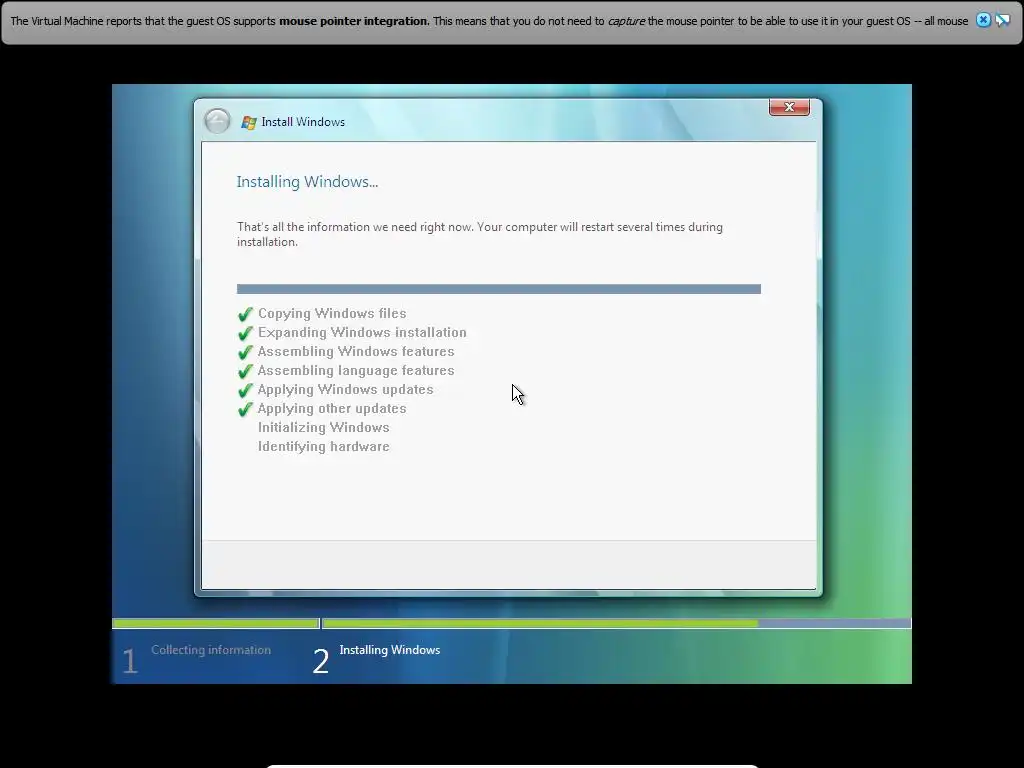Screen dimensions: 1024x768
Task: Click the 'Initializing Windows' step text
Action: point(323,427)
